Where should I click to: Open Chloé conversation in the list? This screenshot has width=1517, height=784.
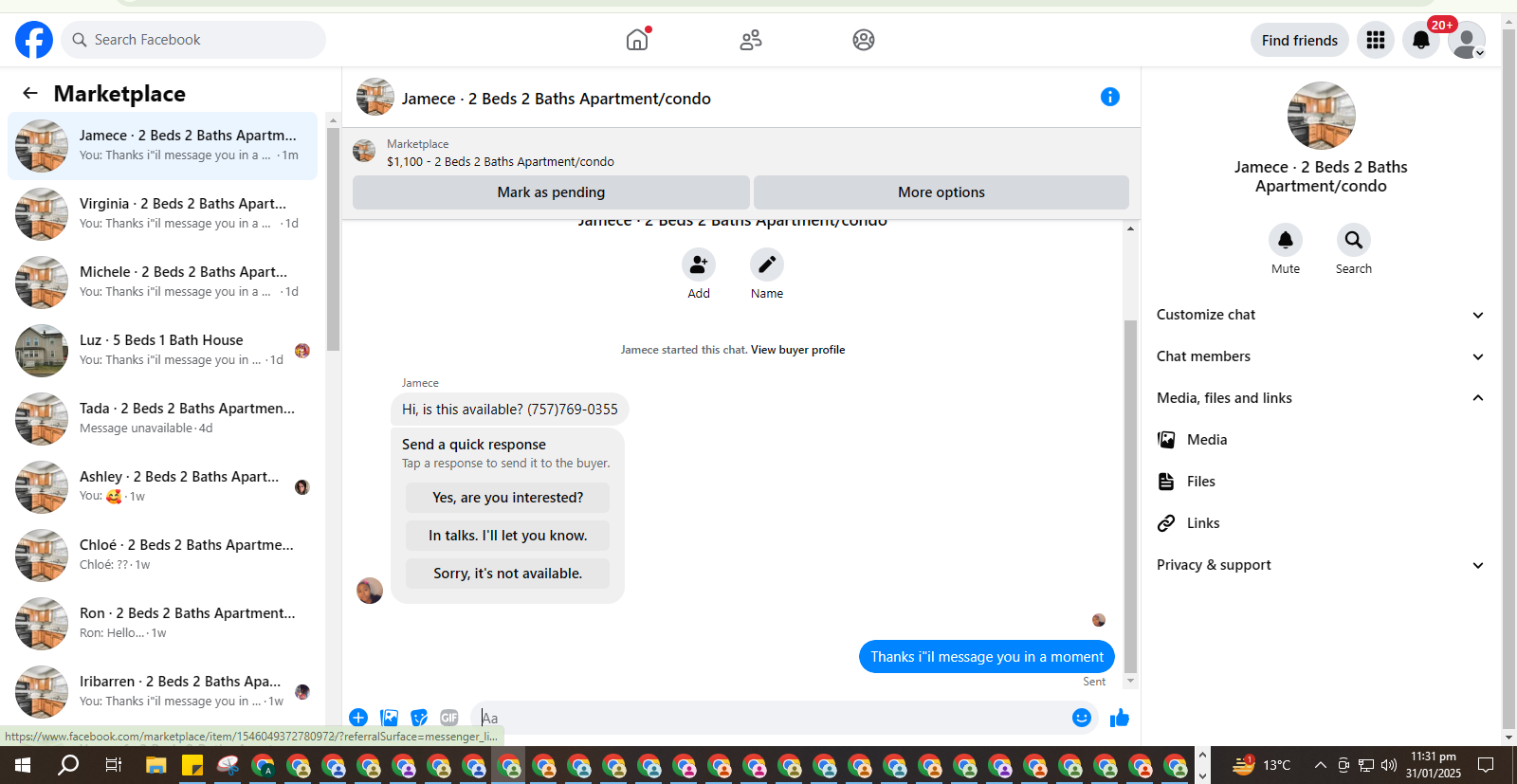coord(163,556)
